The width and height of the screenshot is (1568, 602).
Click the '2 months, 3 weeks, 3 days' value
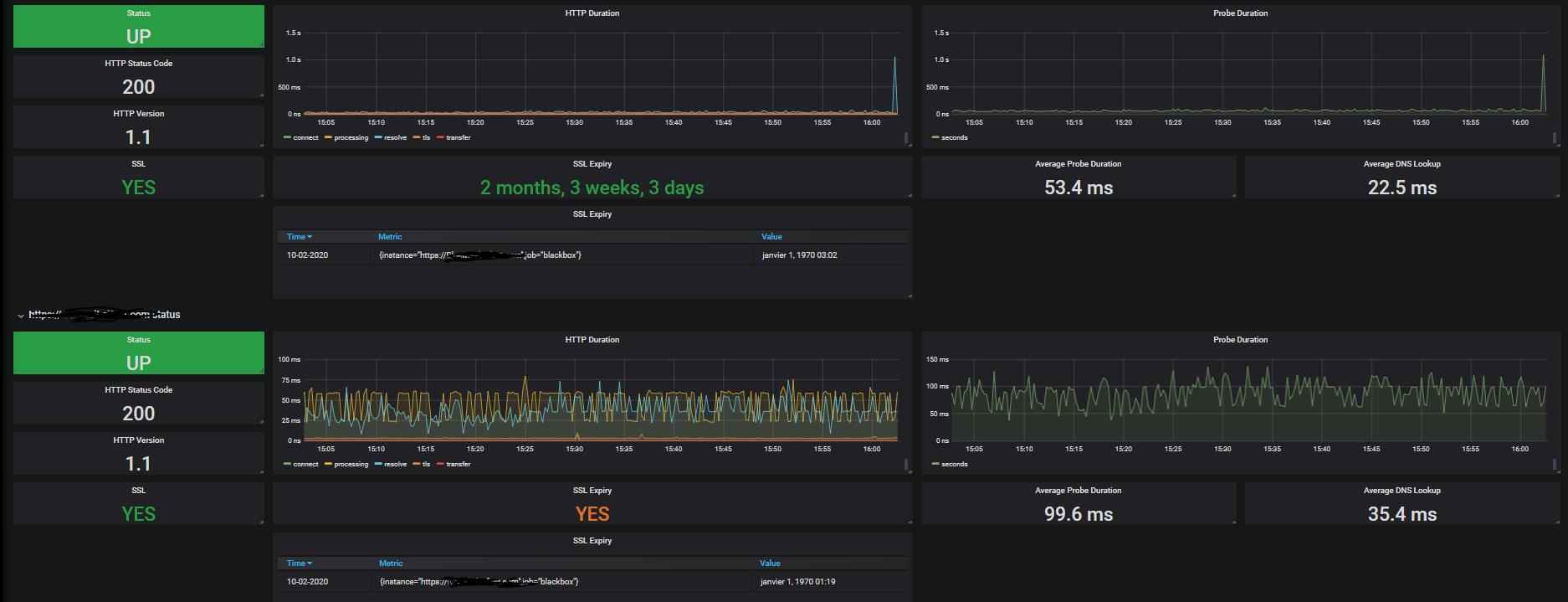pyautogui.click(x=592, y=188)
